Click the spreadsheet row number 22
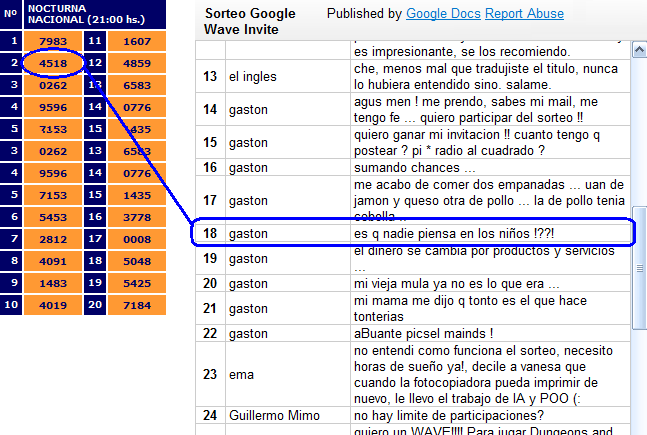This screenshot has height=435, width=647. pyautogui.click(x=210, y=333)
